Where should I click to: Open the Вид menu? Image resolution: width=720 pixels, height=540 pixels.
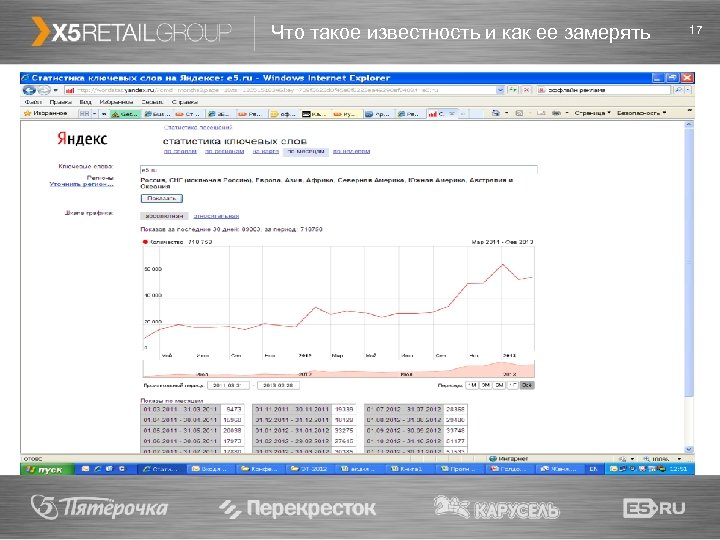tap(85, 102)
